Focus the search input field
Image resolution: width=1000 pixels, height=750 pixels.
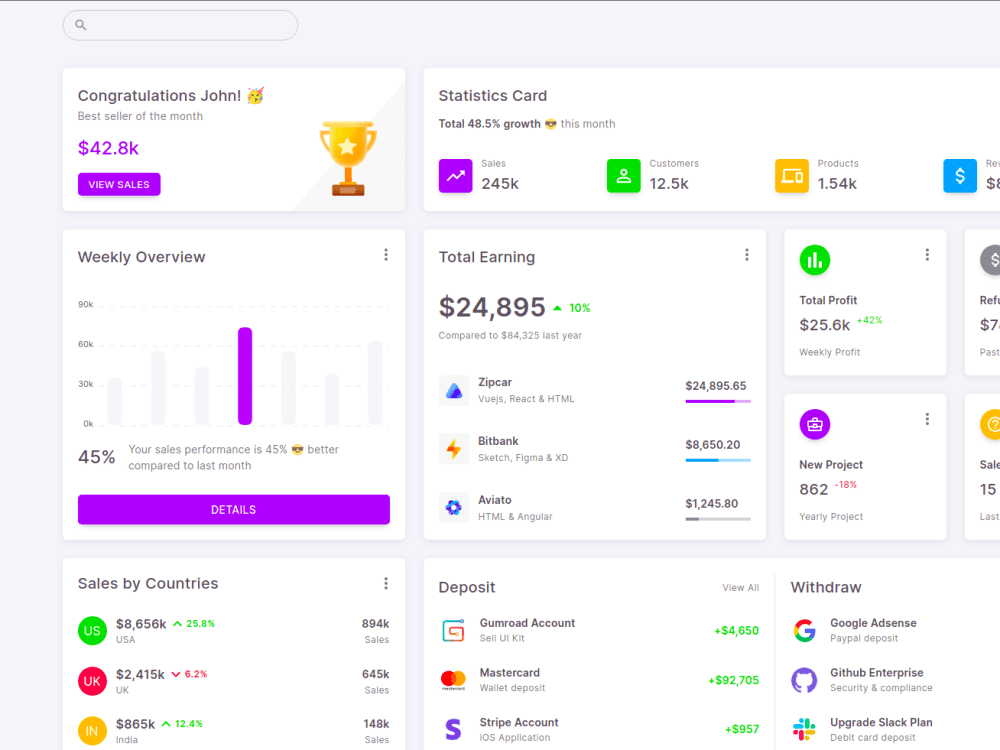pos(180,26)
